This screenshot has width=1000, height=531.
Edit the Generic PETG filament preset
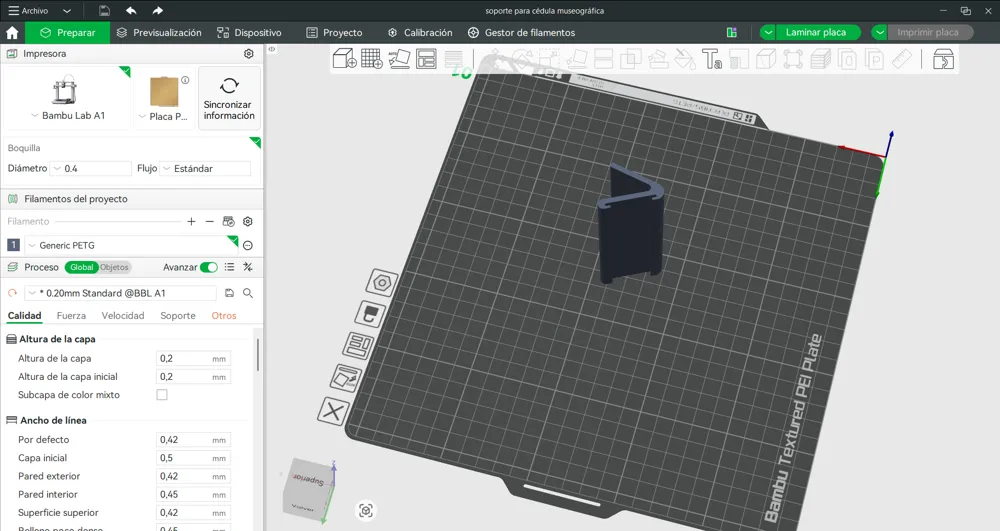tap(248, 245)
